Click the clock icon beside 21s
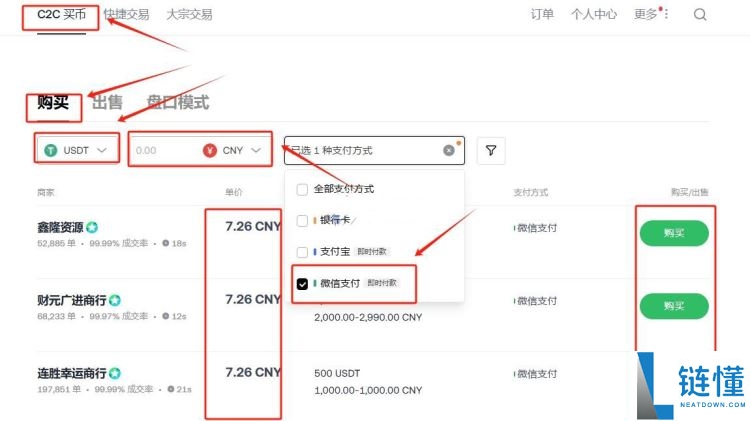This screenshot has width=750, height=421. point(171,389)
